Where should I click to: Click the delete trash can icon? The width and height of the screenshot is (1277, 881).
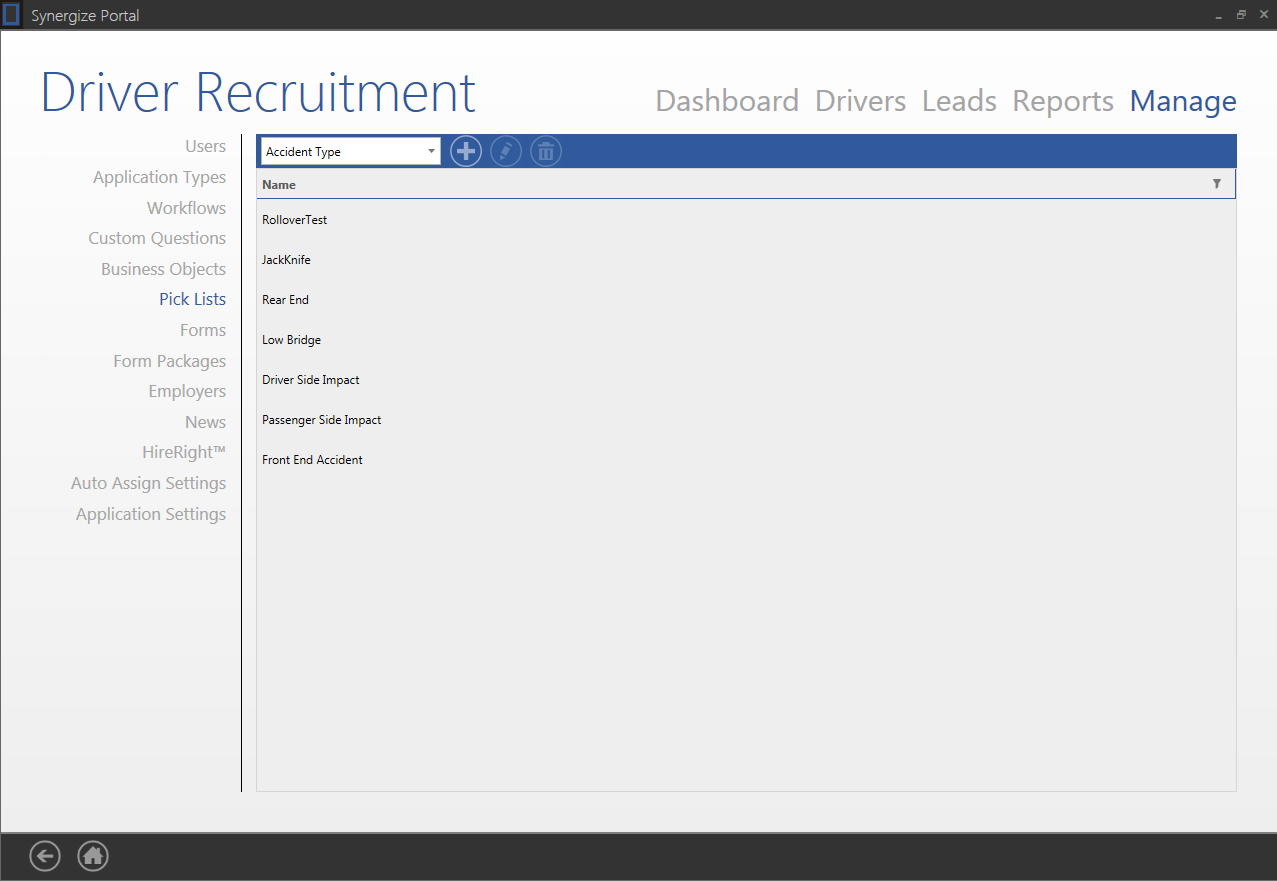(546, 151)
